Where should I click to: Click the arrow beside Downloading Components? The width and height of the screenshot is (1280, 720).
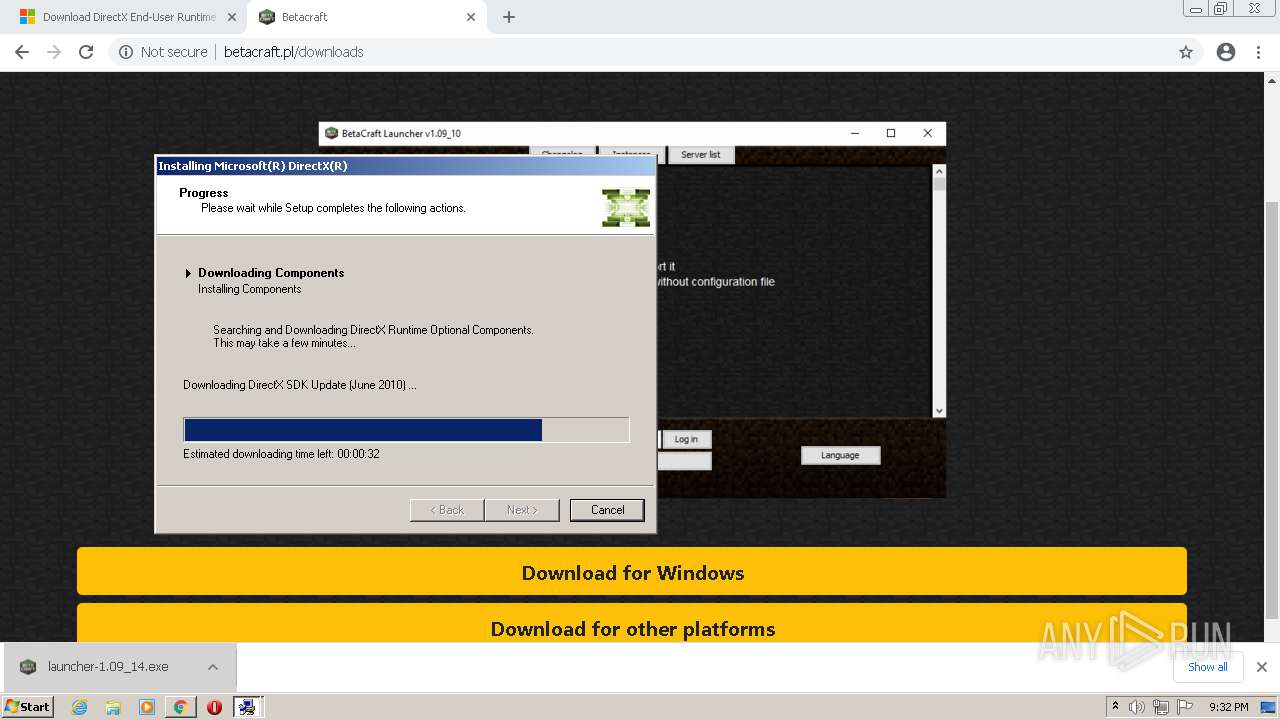point(188,273)
